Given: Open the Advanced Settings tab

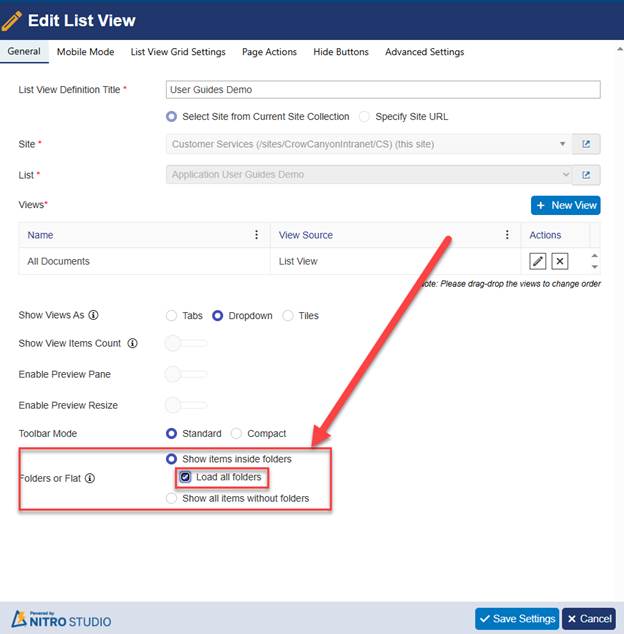Looking at the screenshot, I should pyautogui.click(x=425, y=52).
